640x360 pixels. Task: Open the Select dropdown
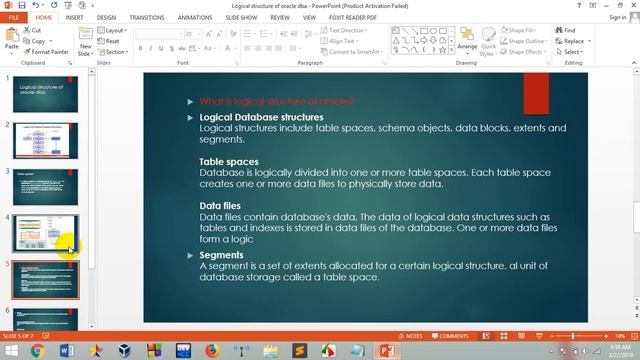[570, 52]
